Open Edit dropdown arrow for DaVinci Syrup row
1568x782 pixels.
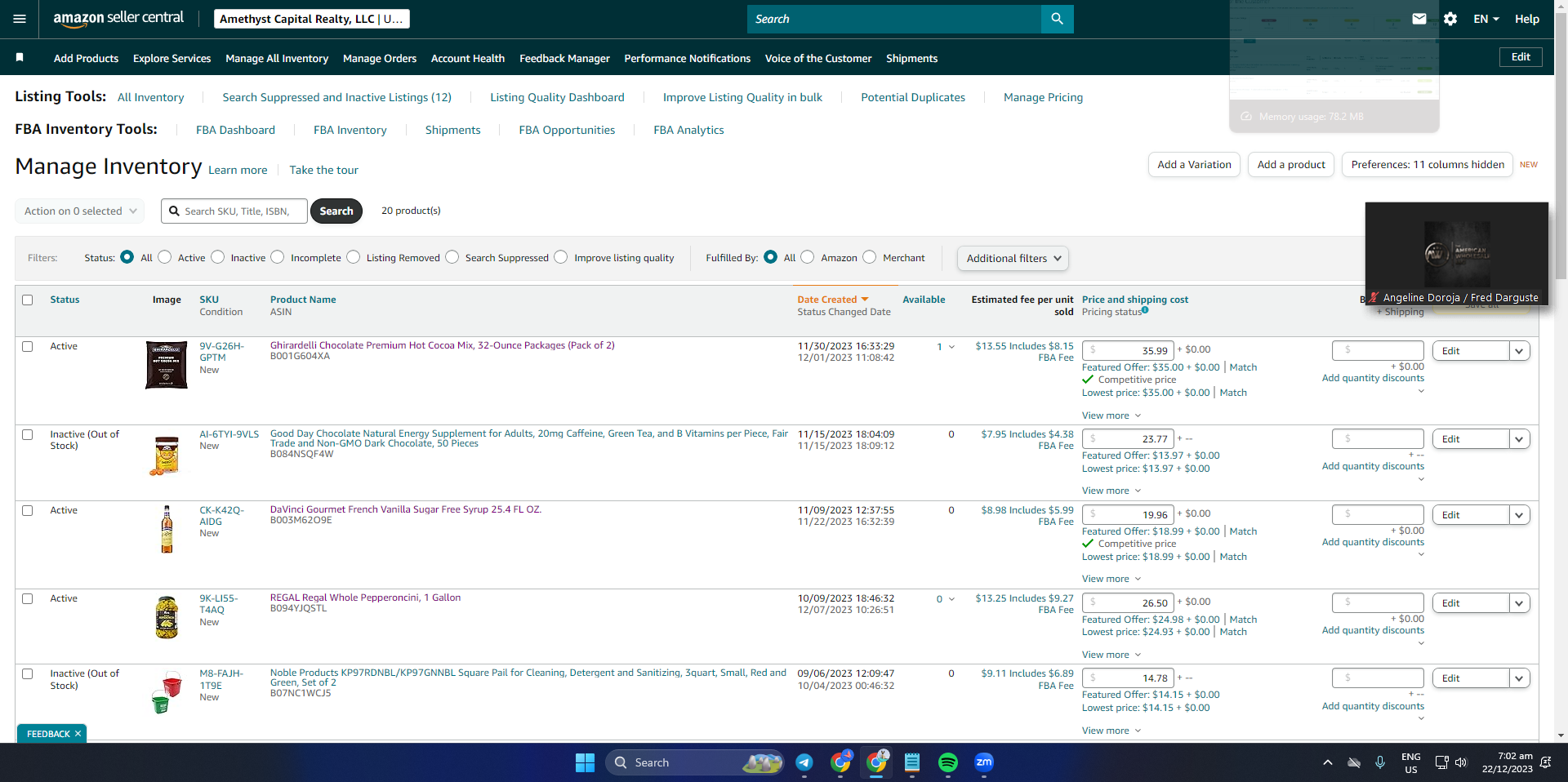(1519, 515)
